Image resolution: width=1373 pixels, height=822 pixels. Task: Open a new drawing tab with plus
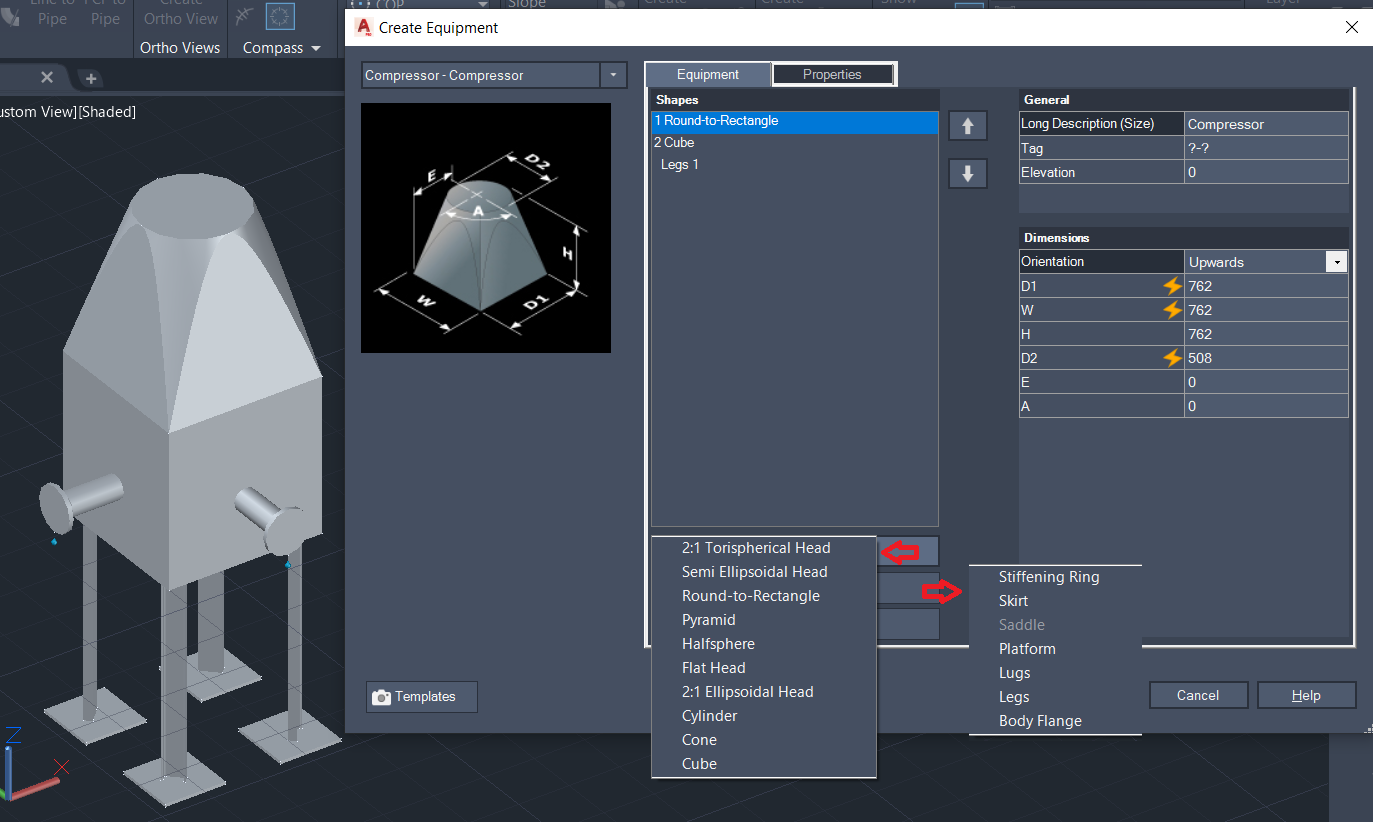90,78
